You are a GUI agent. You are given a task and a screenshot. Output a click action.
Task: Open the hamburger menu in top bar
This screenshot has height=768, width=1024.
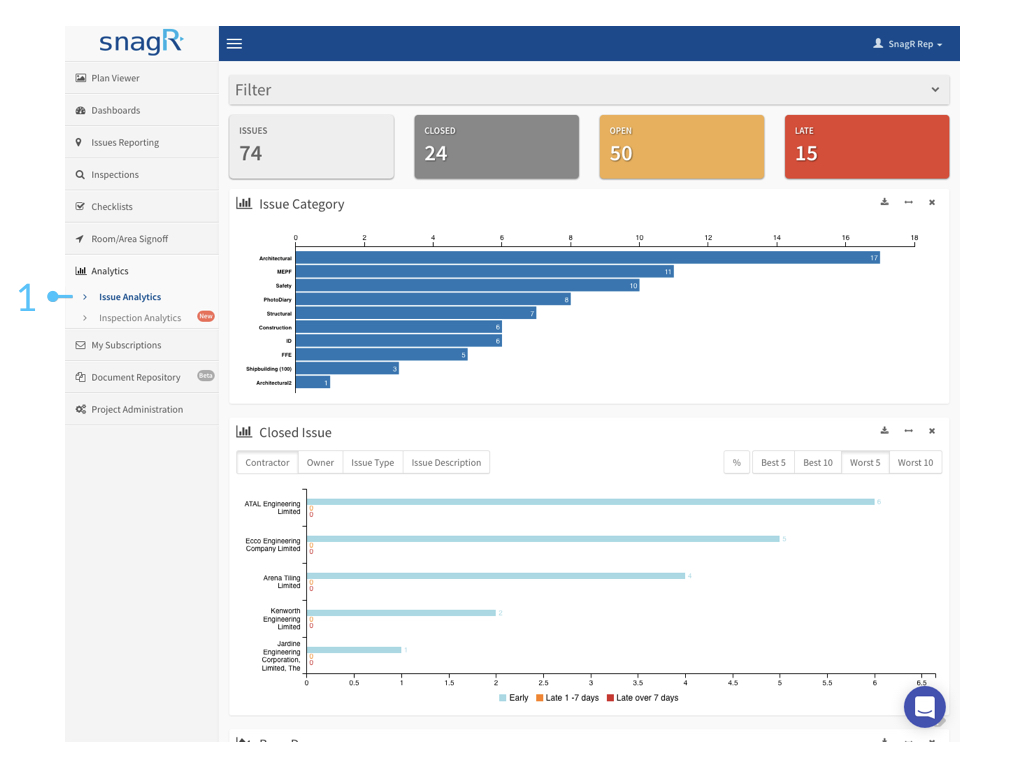[x=234, y=44]
